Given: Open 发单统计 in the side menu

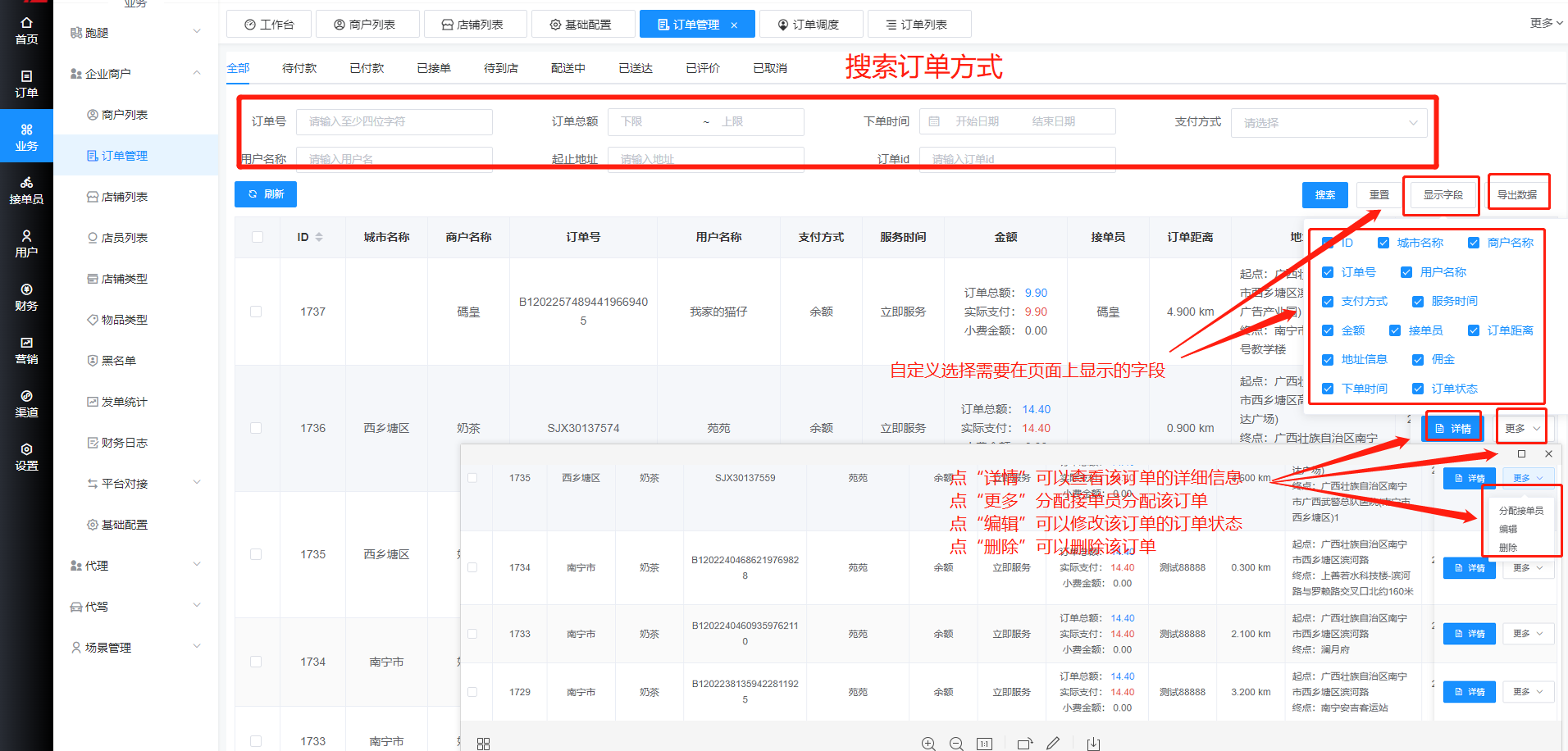Looking at the screenshot, I should (x=124, y=402).
